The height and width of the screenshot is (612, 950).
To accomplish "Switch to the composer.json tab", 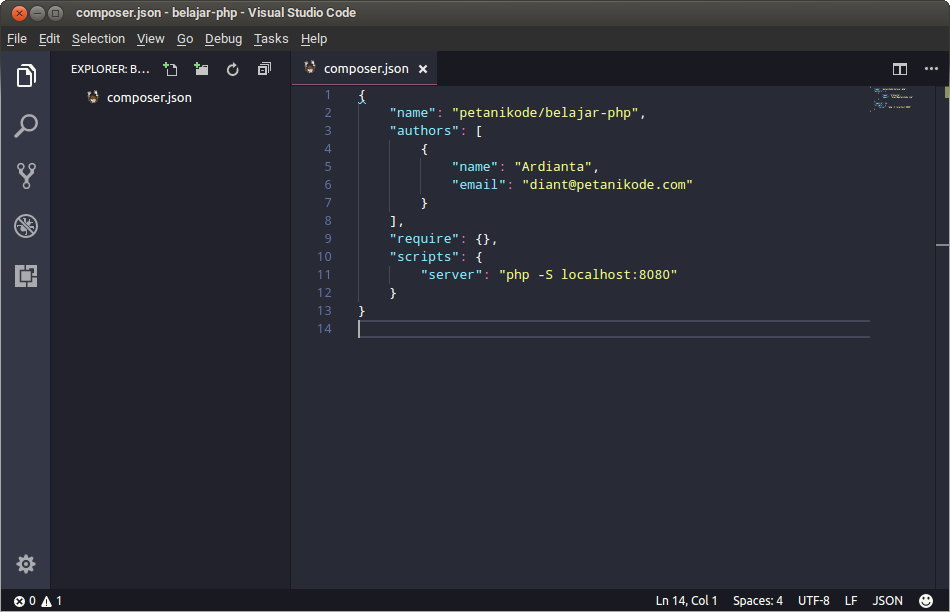I will click(x=364, y=68).
